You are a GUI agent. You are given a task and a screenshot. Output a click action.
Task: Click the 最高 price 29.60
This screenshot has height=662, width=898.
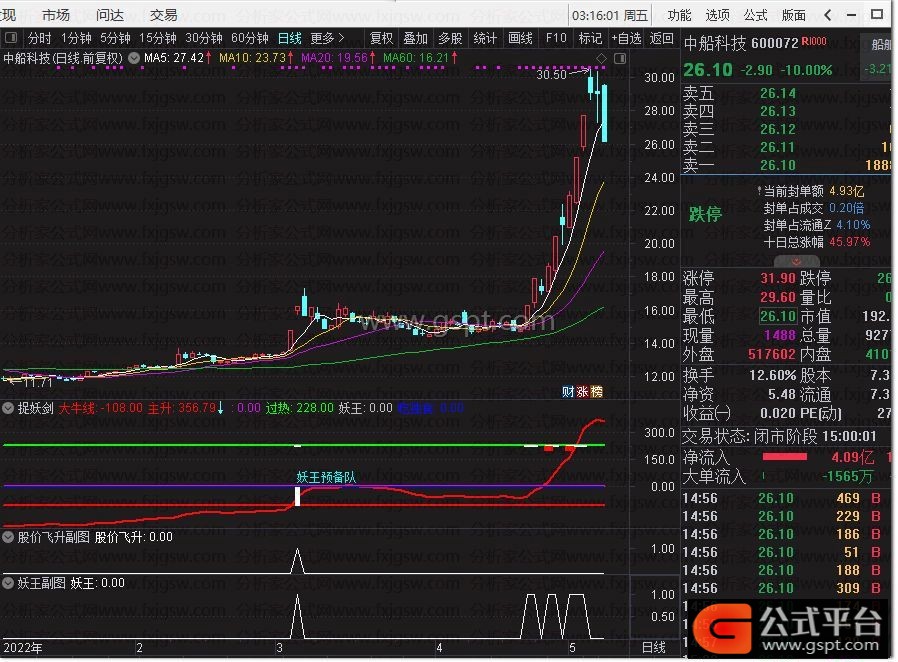(x=778, y=297)
